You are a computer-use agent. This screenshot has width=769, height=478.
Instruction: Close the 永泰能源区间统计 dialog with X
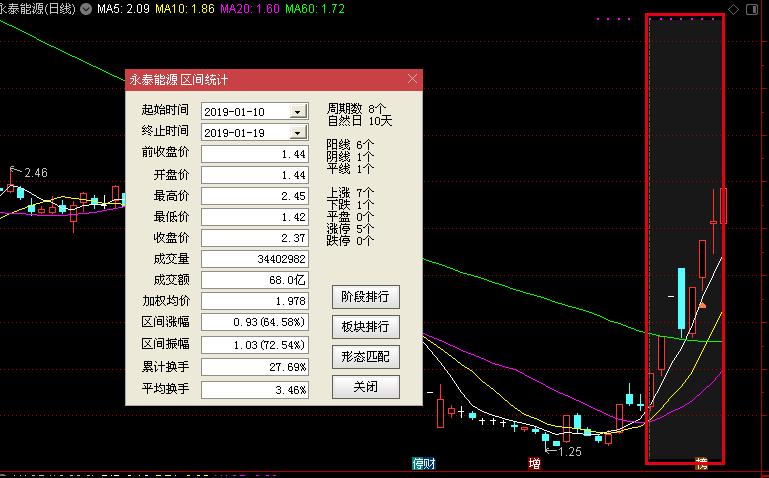pyautogui.click(x=412, y=79)
